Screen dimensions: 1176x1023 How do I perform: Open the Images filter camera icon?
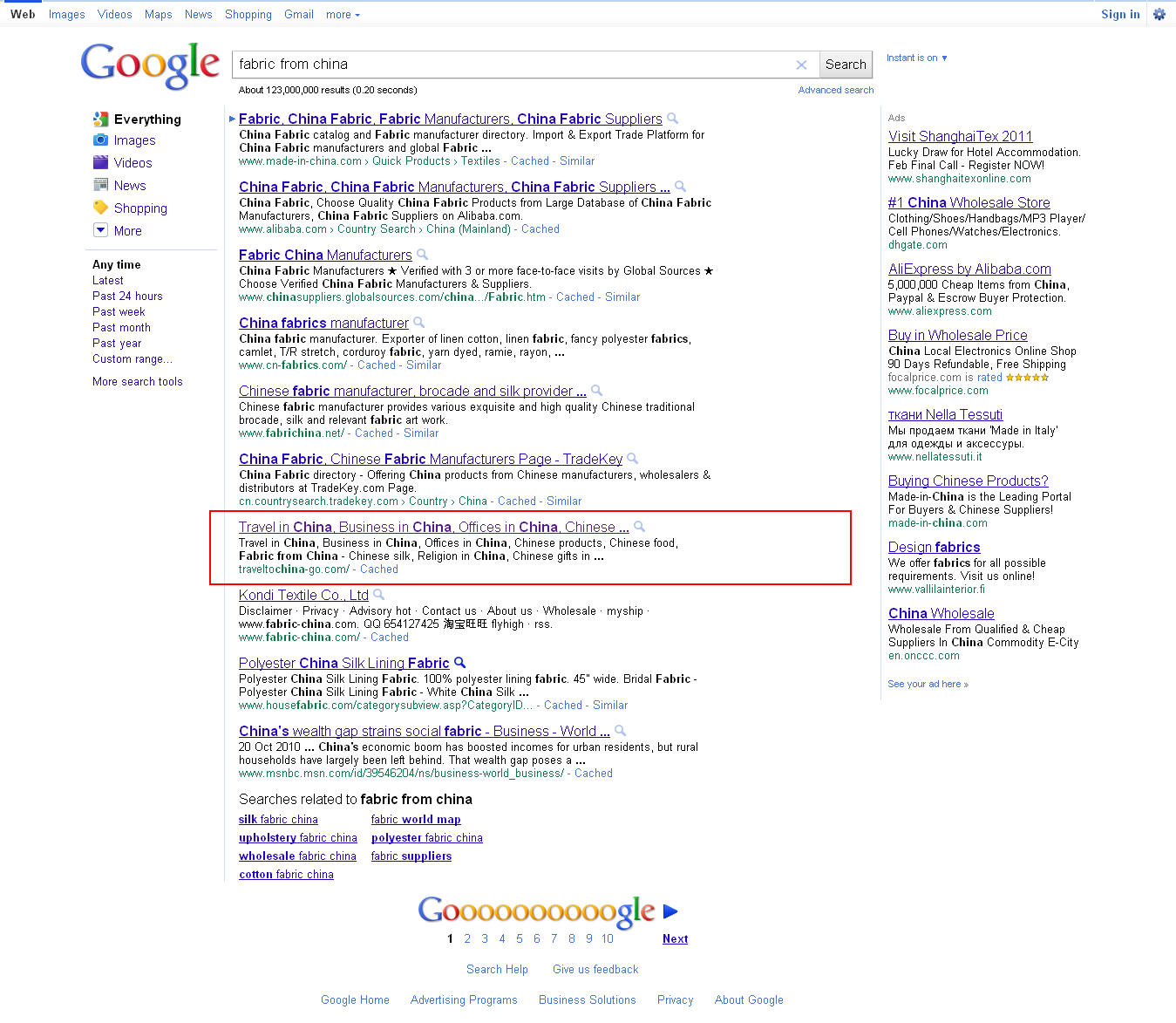[x=100, y=140]
